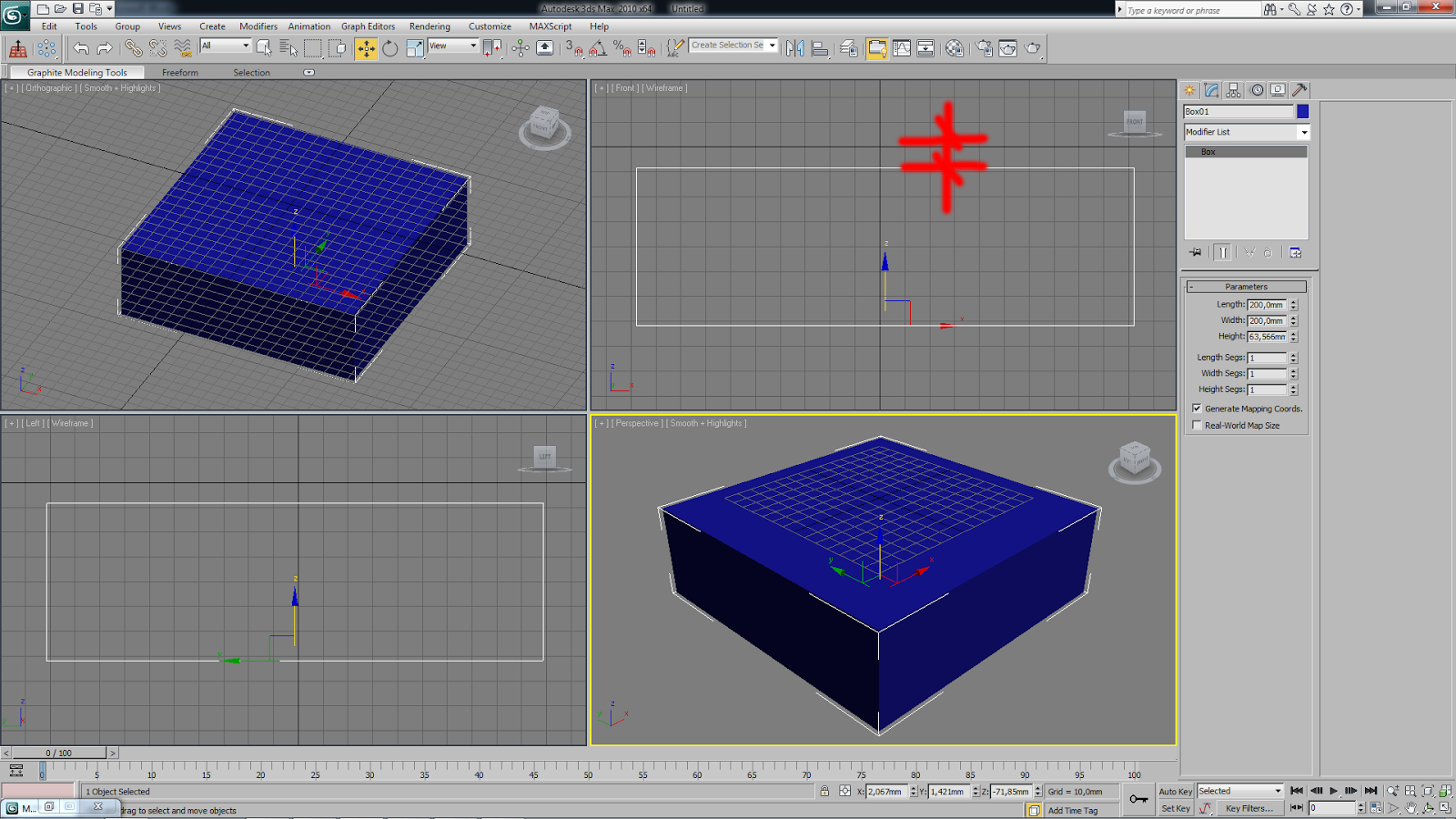Screen dimensions: 1456x819
Task: Activate the Select and Rotate tool
Action: pyautogui.click(x=389, y=48)
